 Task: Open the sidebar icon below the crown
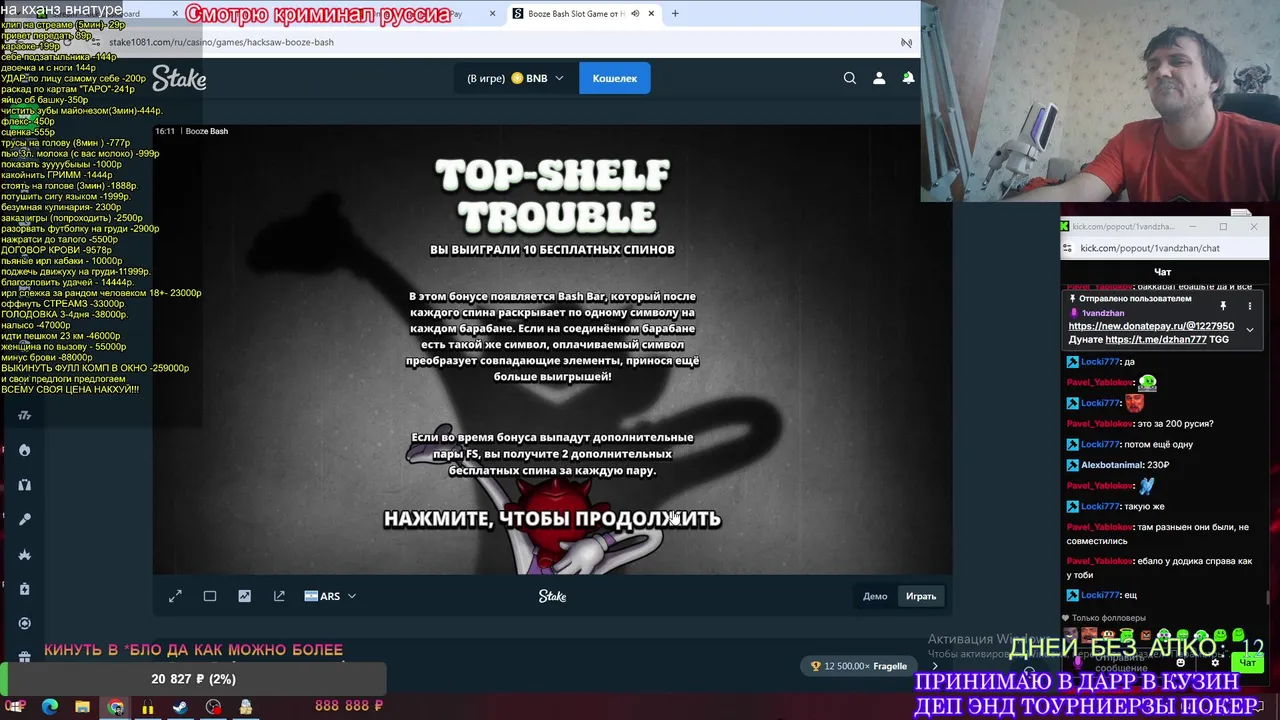point(25,589)
